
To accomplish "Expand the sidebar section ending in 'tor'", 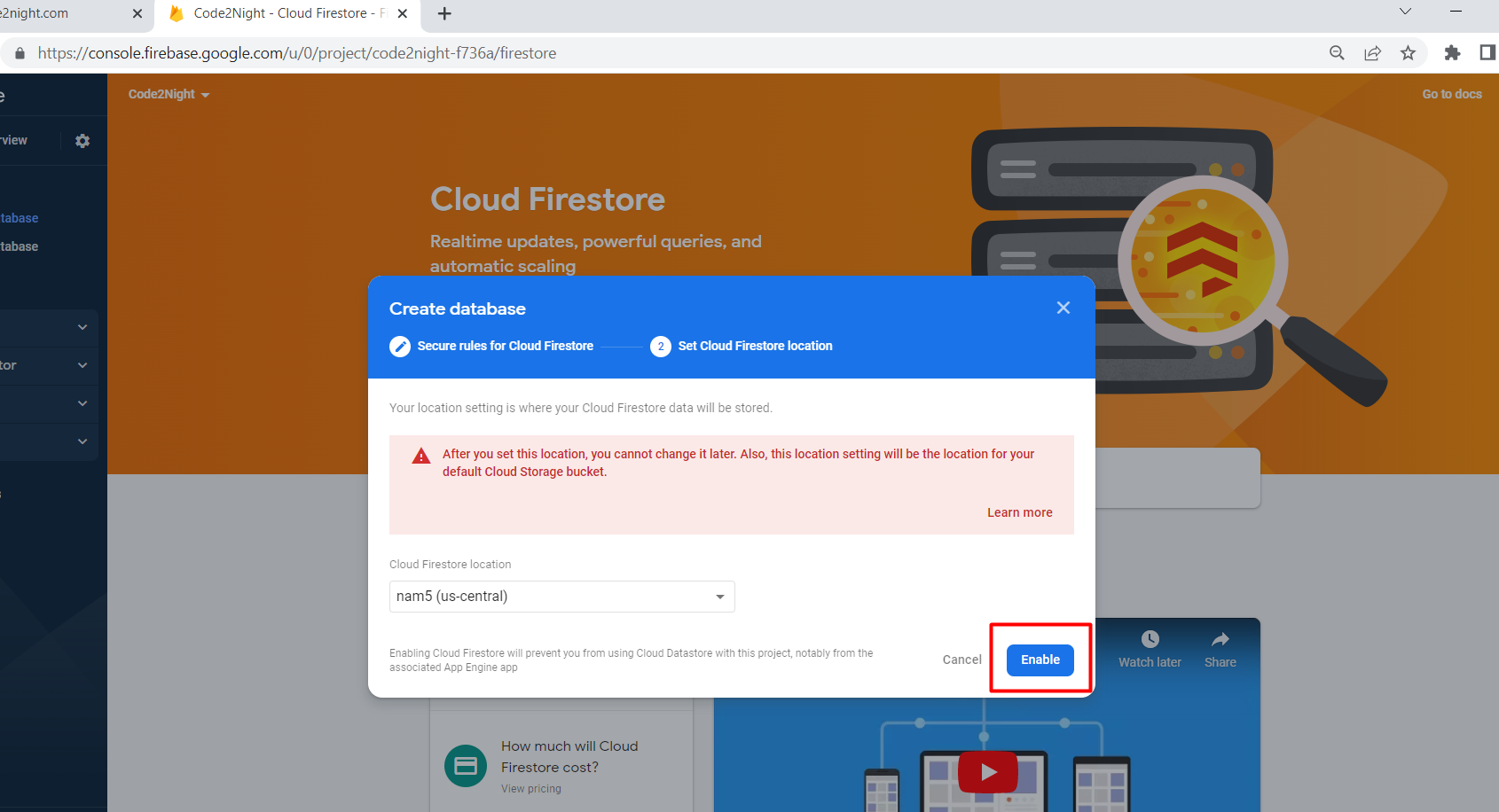I will pyautogui.click(x=82, y=365).
